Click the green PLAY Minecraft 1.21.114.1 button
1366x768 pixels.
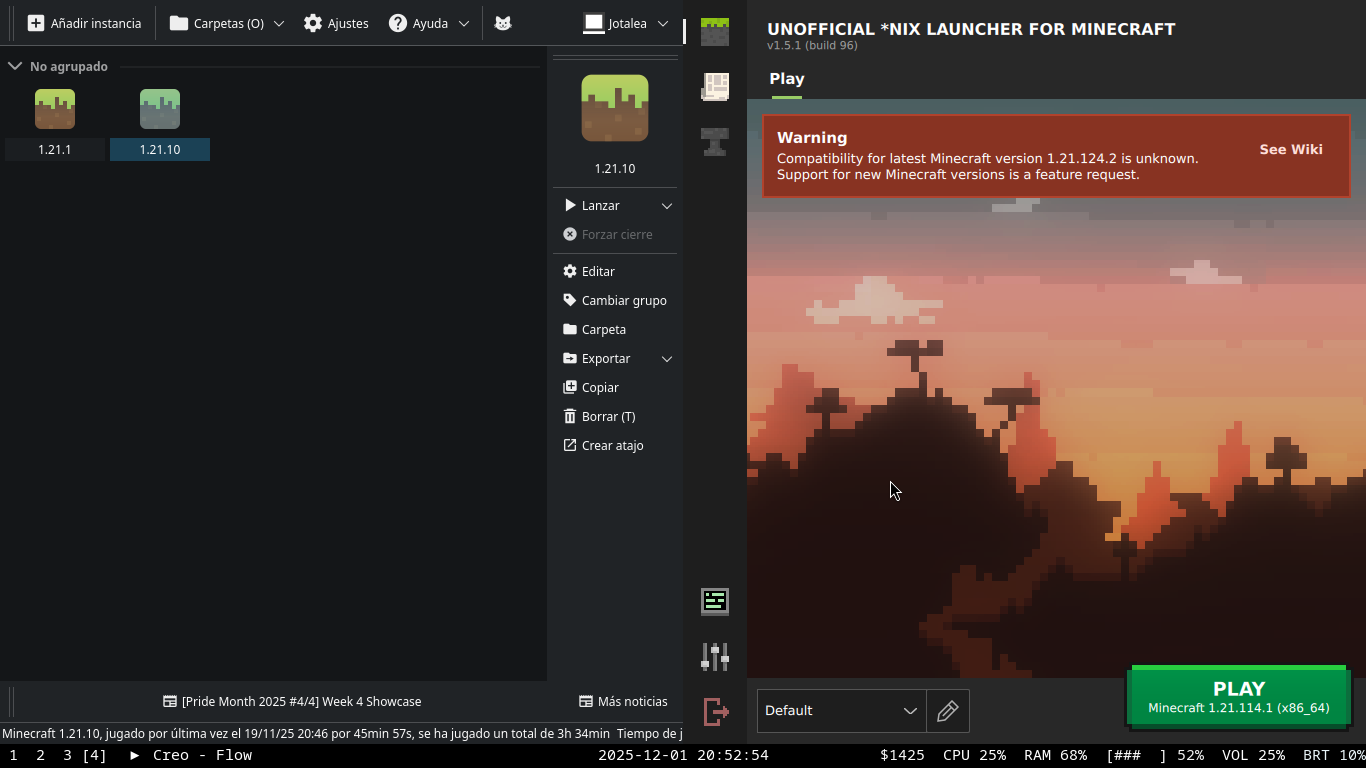1239,697
